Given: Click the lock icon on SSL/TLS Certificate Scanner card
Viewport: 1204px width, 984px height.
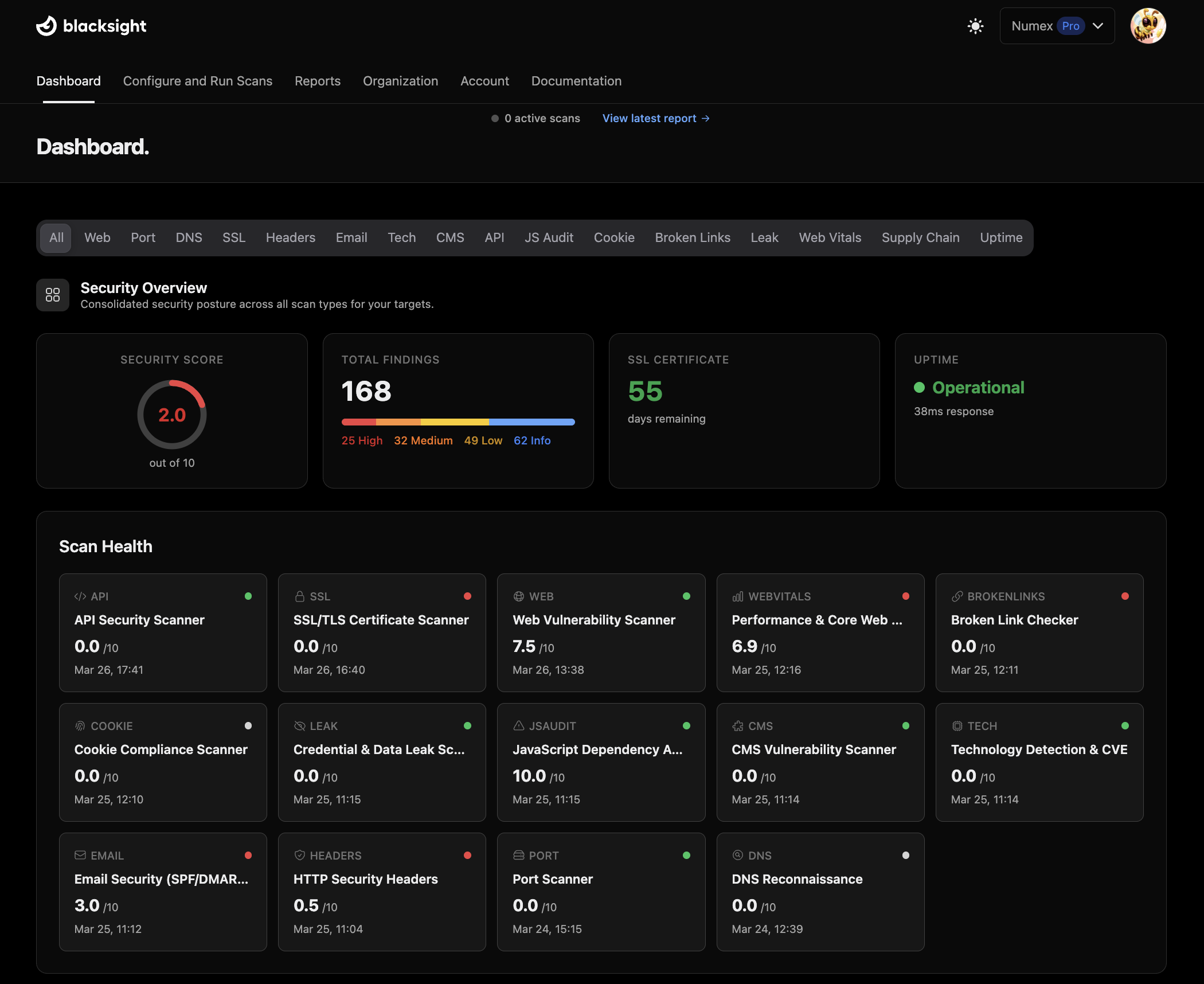Looking at the screenshot, I should (x=300, y=596).
